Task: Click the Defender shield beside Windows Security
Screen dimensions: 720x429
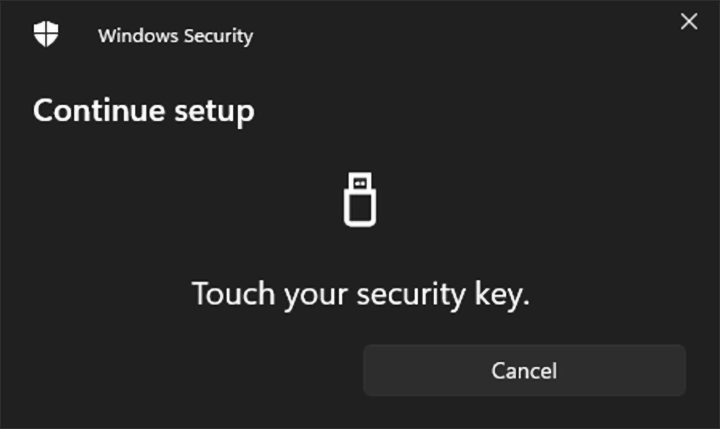Action: coord(46,35)
